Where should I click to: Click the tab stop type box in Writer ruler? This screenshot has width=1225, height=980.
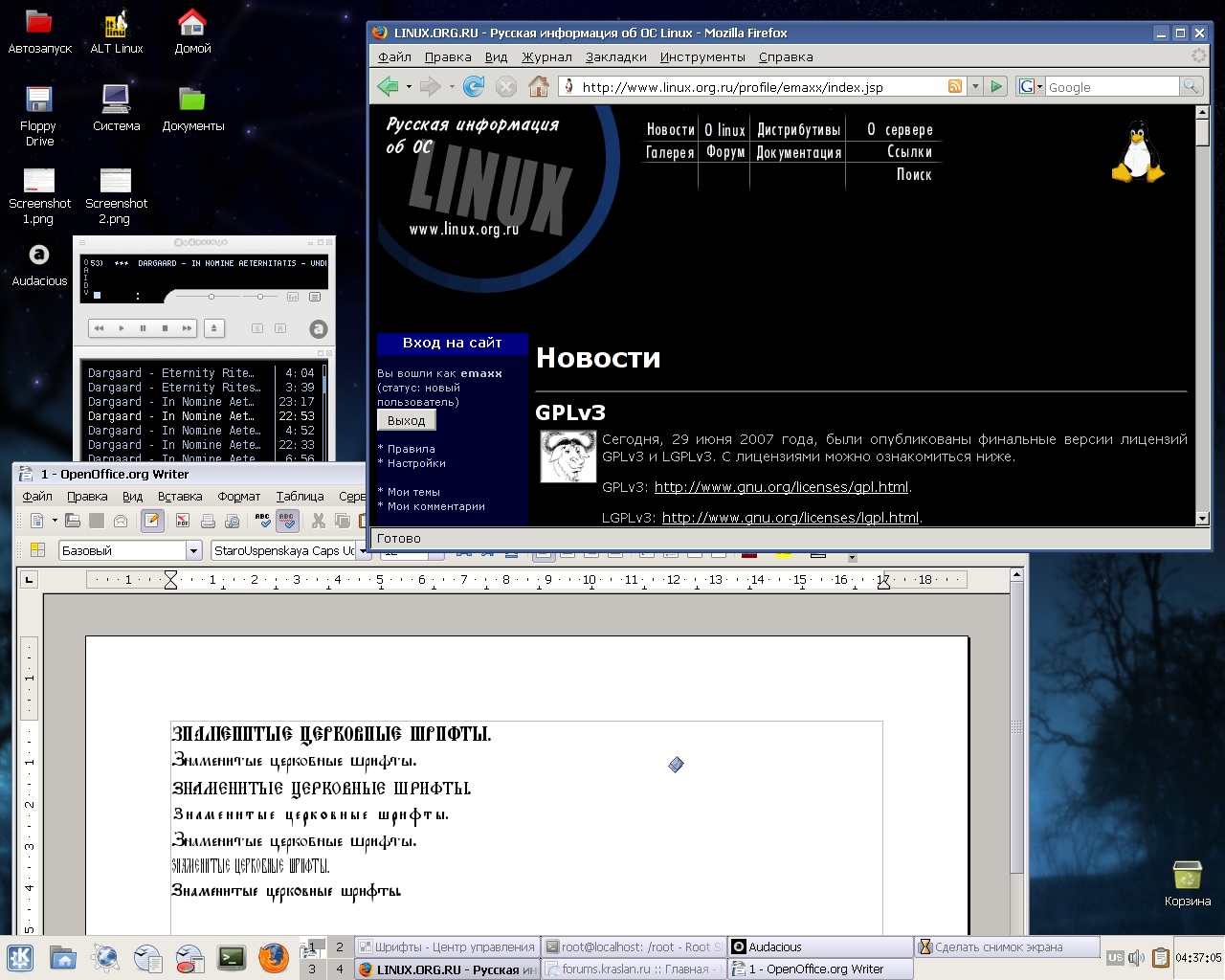tap(29, 580)
